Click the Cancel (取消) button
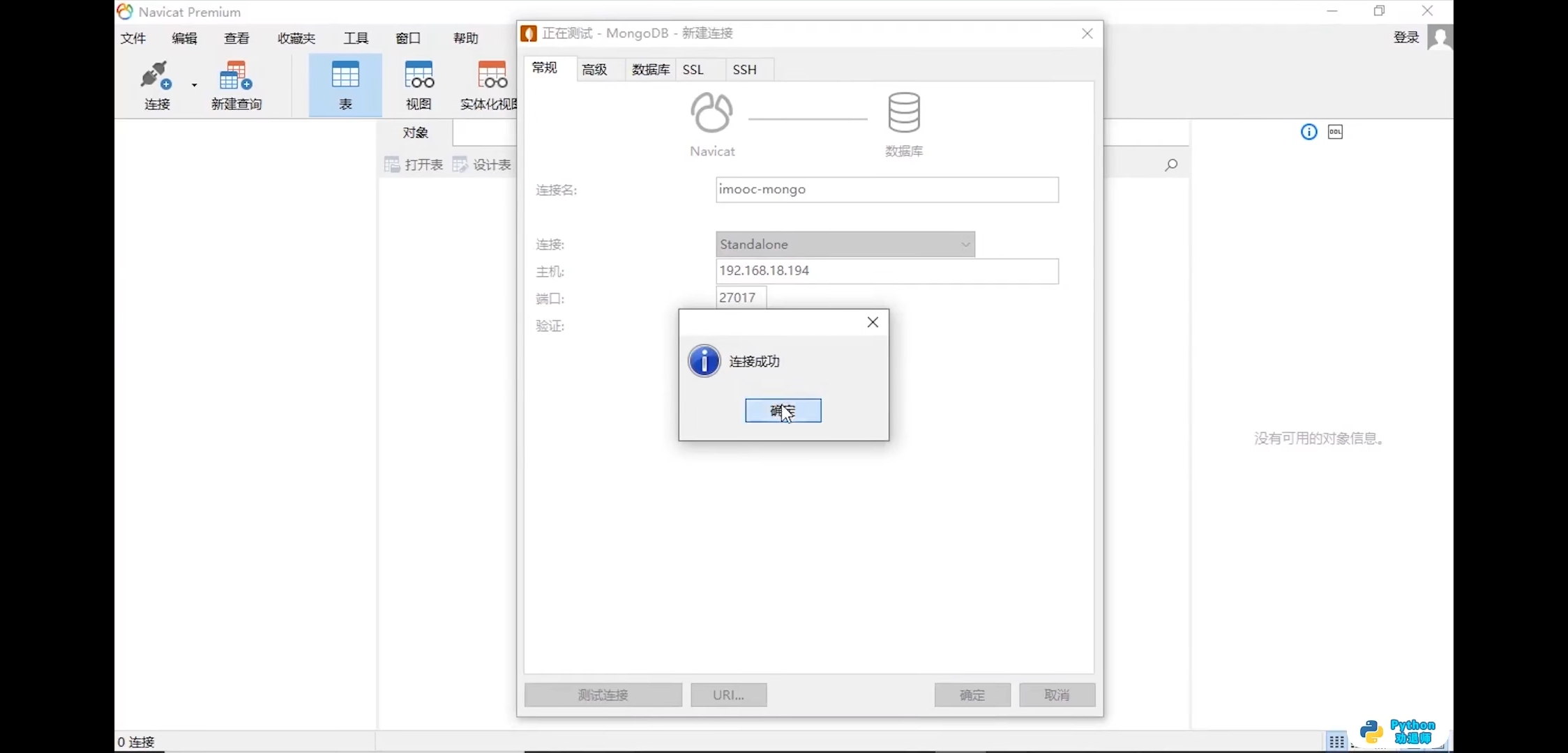 [1057, 695]
